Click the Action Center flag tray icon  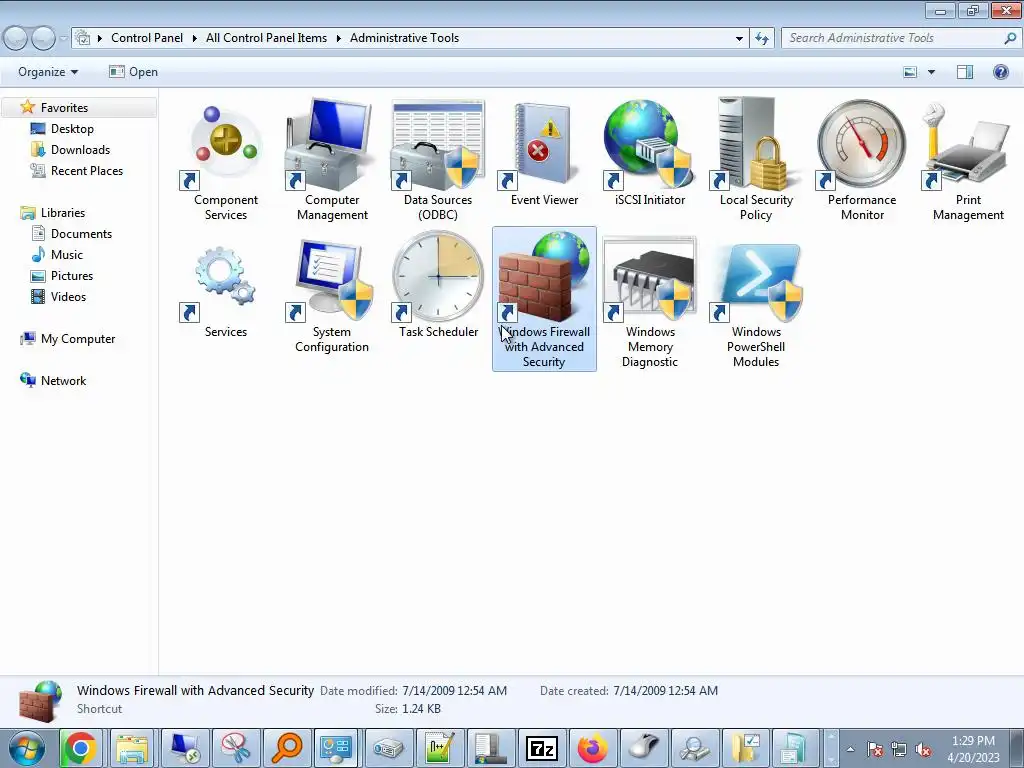[x=875, y=750]
